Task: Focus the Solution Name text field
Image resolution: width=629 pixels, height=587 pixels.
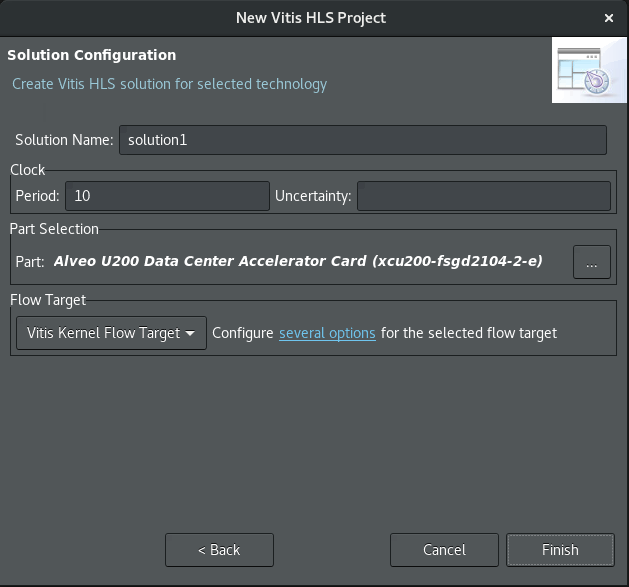Action: click(x=362, y=140)
